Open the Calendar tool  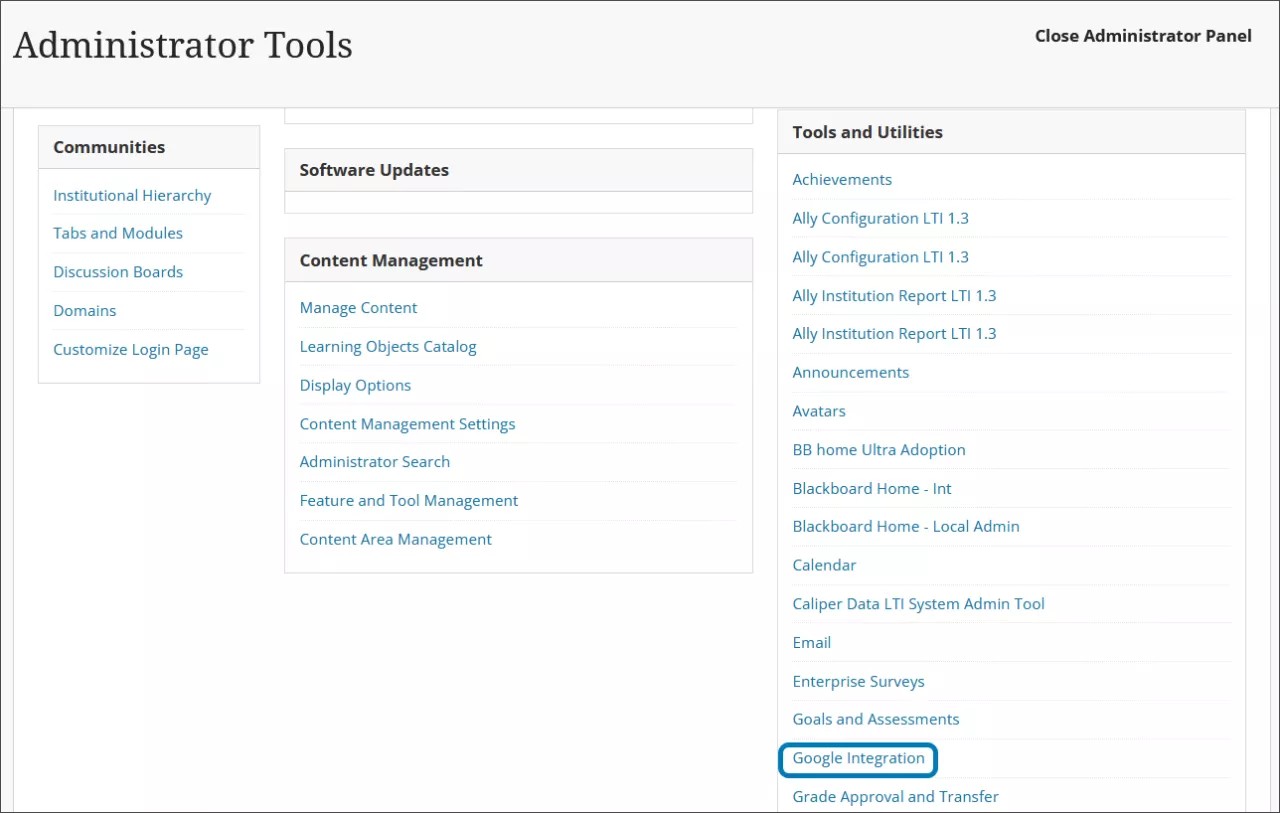(824, 565)
